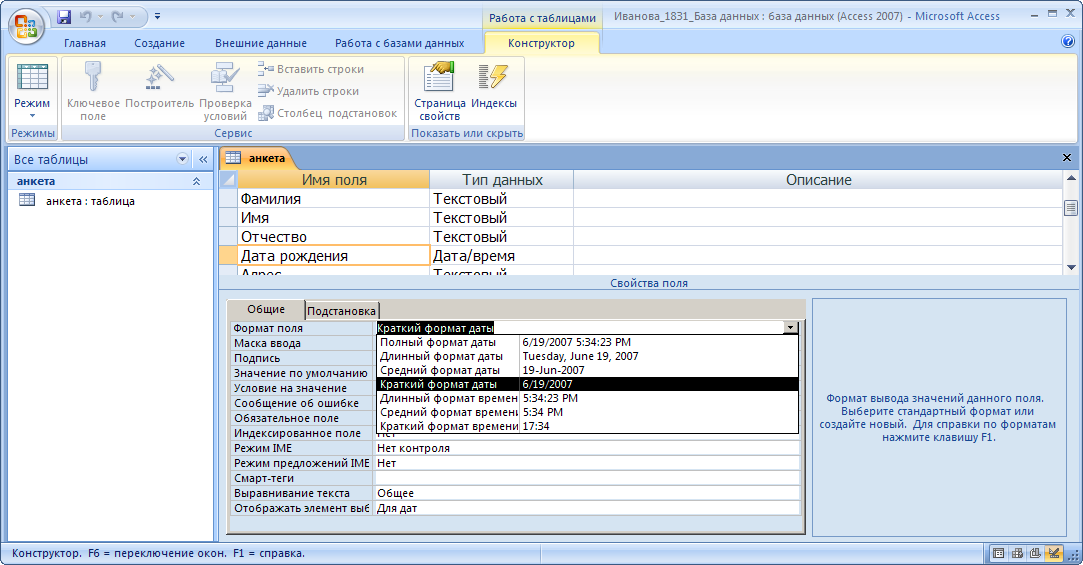Undo using quick access arrow
Viewport: 1083px width, 565px height.
coord(86,16)
